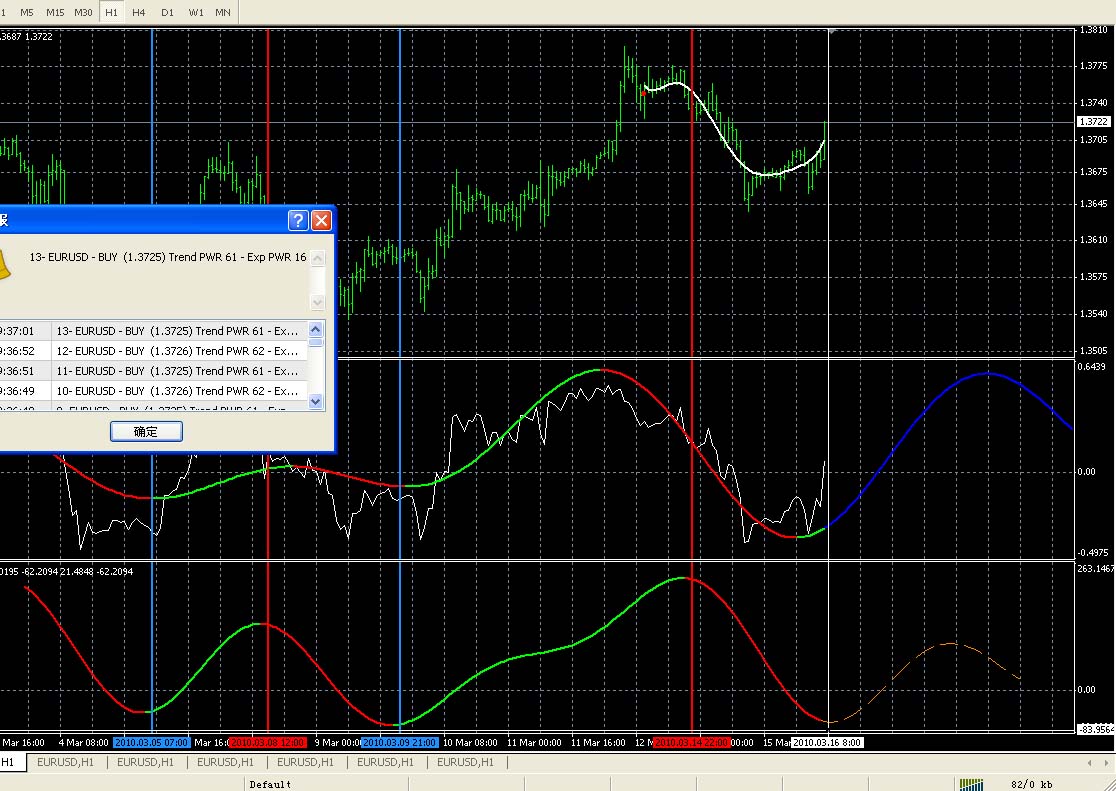The width and height of the screenshot is (1116, 791).
Task: Switch to the H4 timeframe
Action: coord(139,12)
